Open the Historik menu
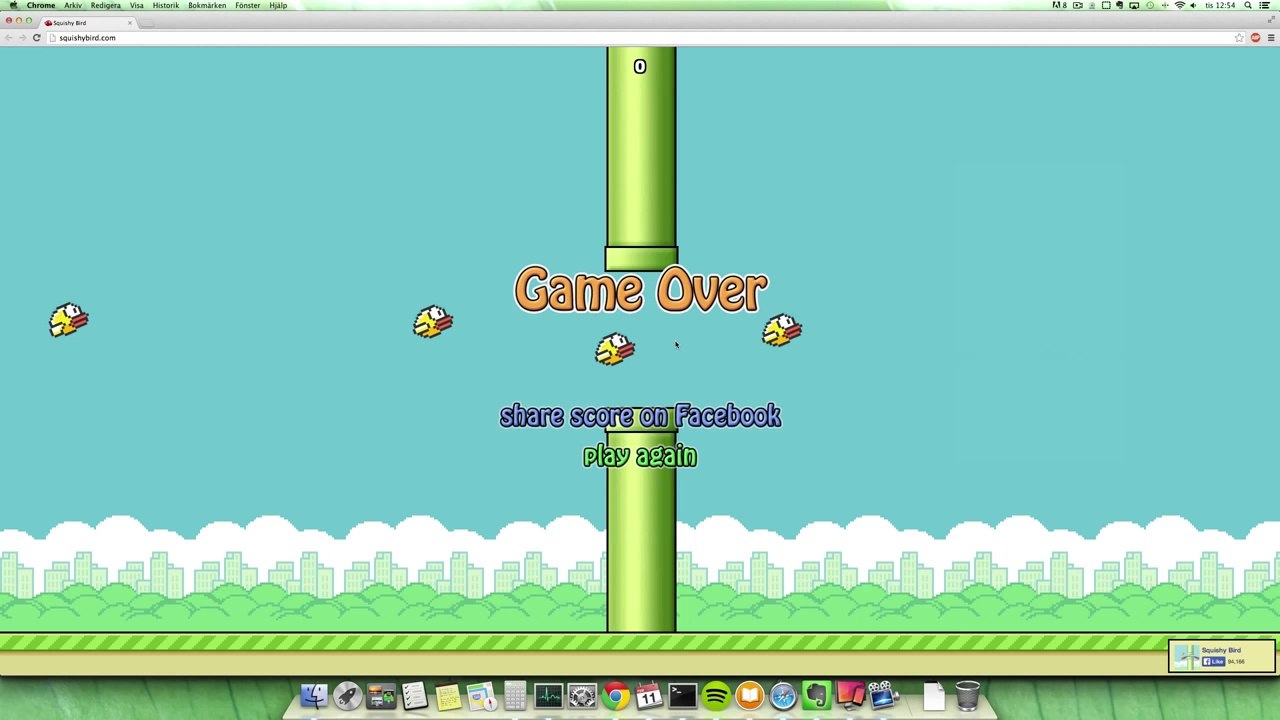 [x=166, y=5]
